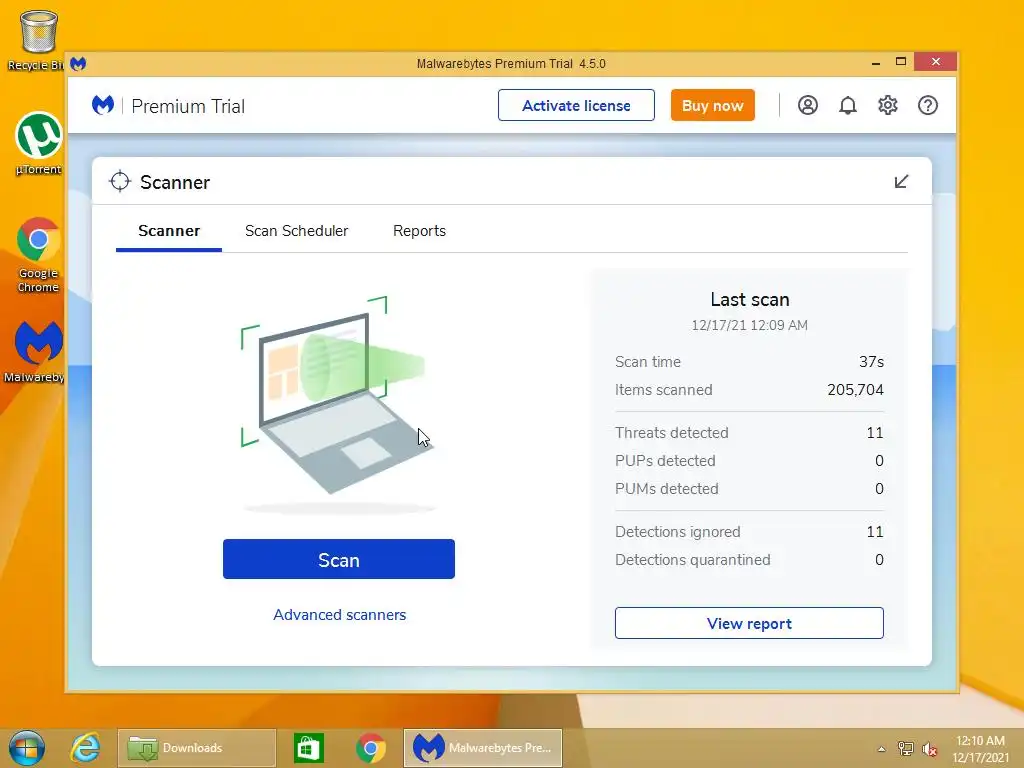Click the '205,704' items scanned value
The height and width of the screenshot is (768, 1024).
(856, 390)
